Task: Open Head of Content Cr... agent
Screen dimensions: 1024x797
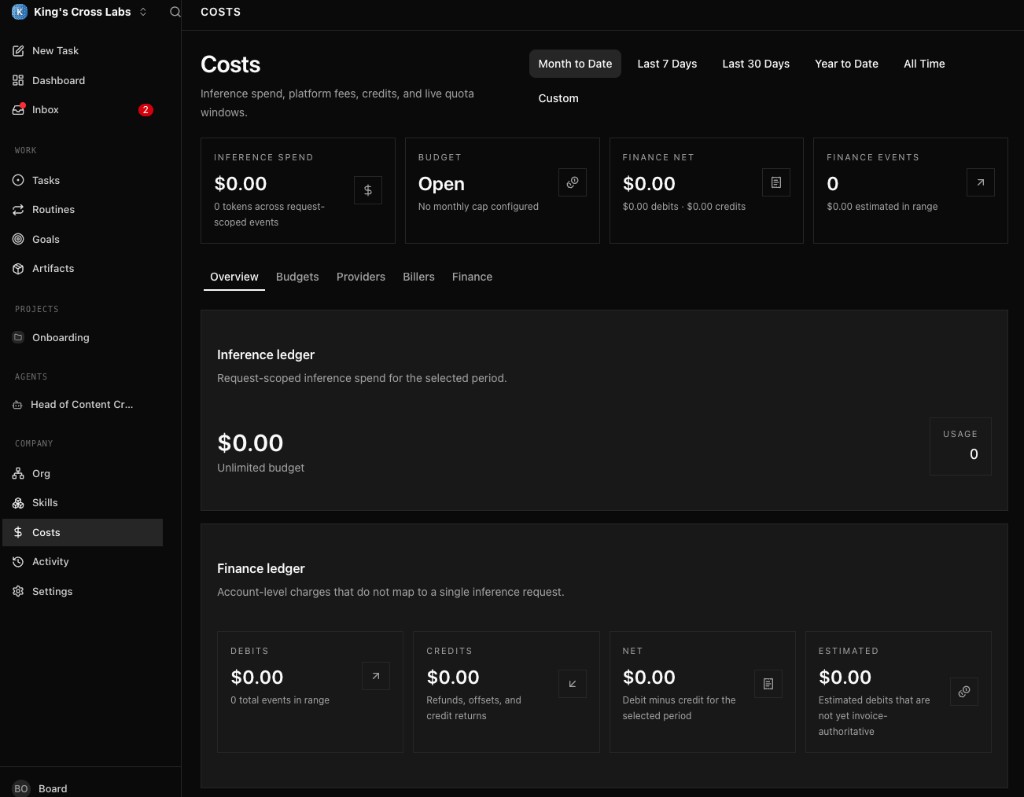Action: pyautogui.click(x=82, y=404)
